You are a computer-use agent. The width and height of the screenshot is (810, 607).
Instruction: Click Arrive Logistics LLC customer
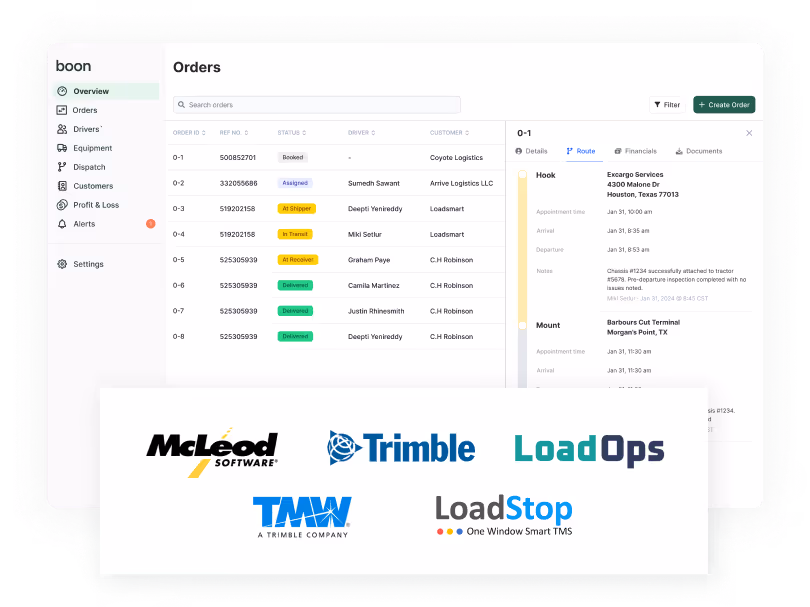(461, 183)
